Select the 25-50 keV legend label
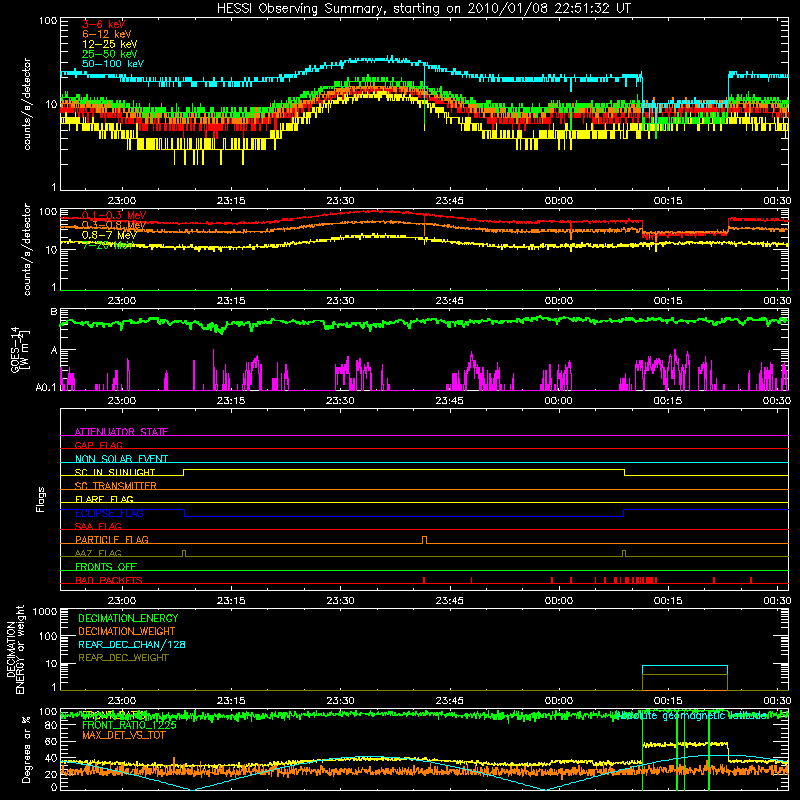The width and height of the screenshot is (800, 800). pos(109,54)
